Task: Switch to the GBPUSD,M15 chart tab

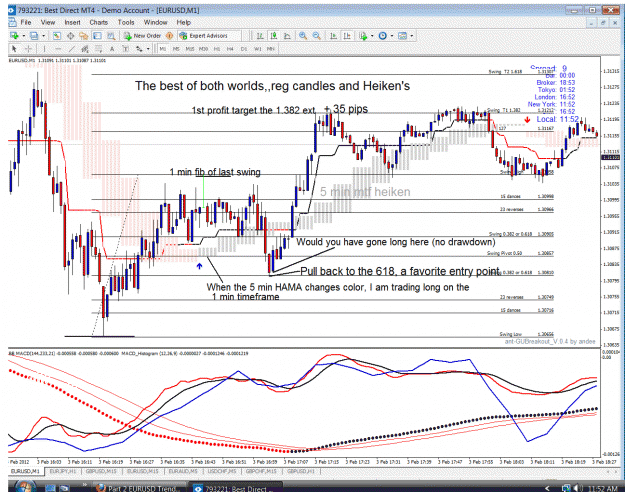Action: pyautogui.click(x=101, y=471)
